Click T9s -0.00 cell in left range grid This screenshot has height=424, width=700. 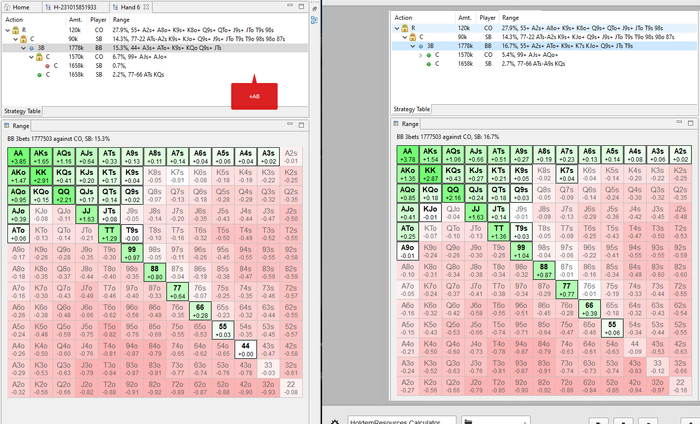click(x=132, y=234)
